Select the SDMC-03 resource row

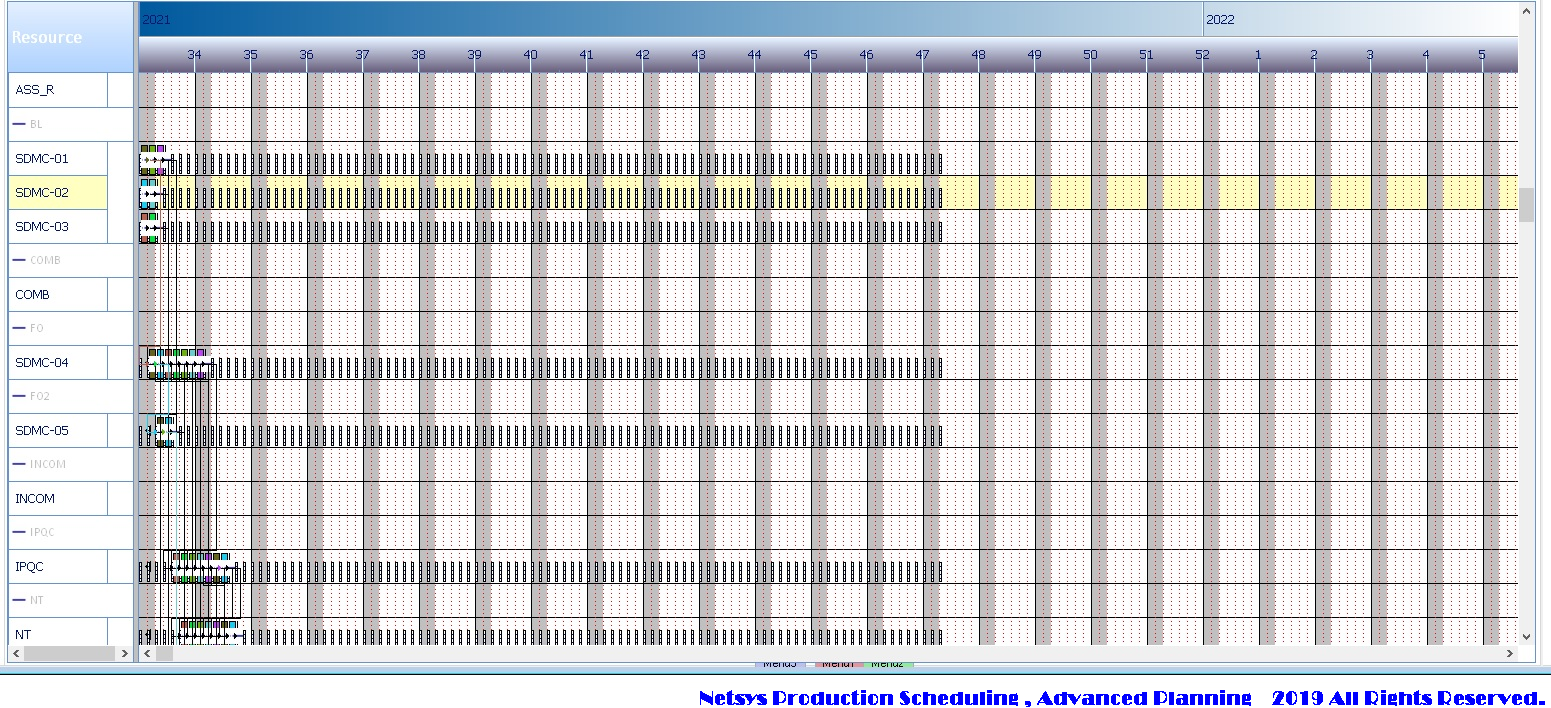58,226
